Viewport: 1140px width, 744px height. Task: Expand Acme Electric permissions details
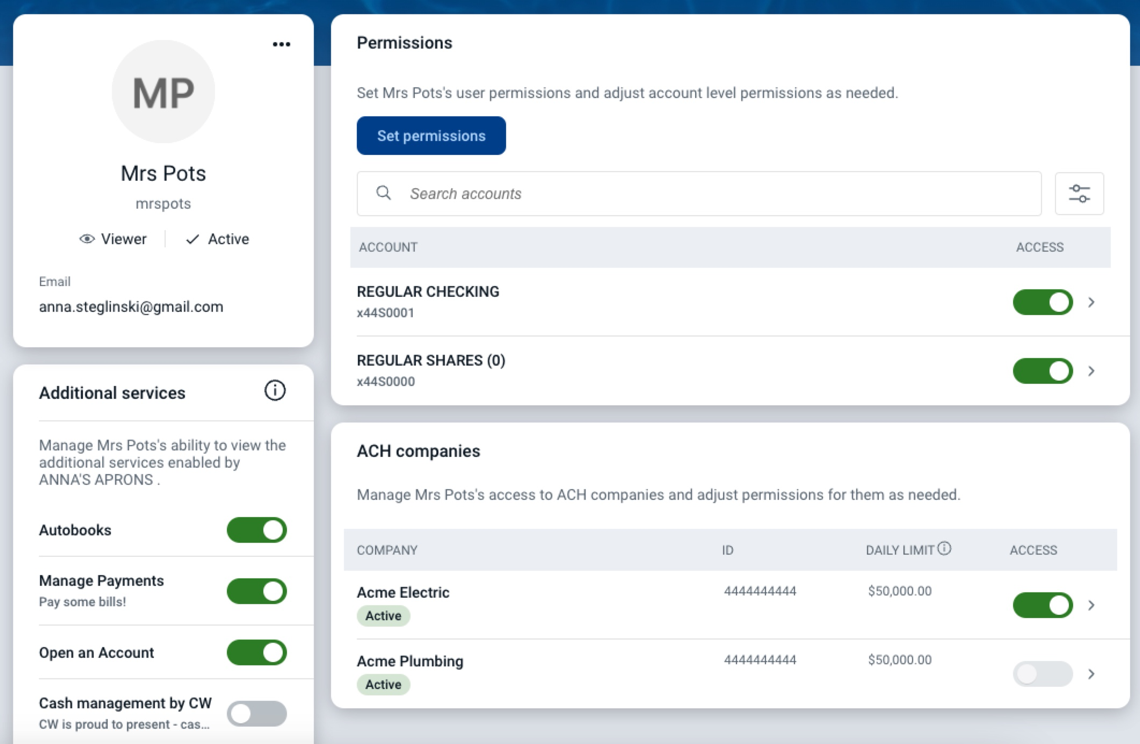[x=1090, y=605]
